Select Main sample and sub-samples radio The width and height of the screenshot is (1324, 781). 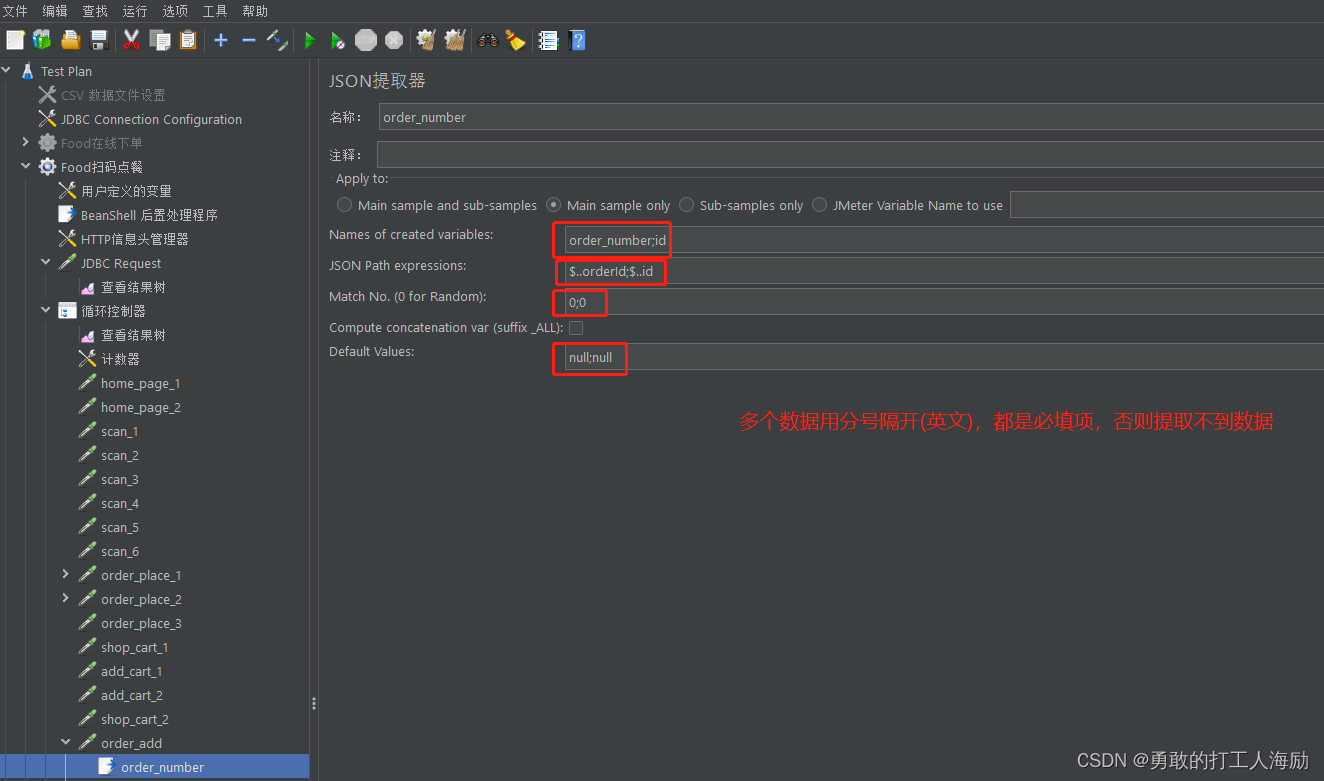(344, 205)
